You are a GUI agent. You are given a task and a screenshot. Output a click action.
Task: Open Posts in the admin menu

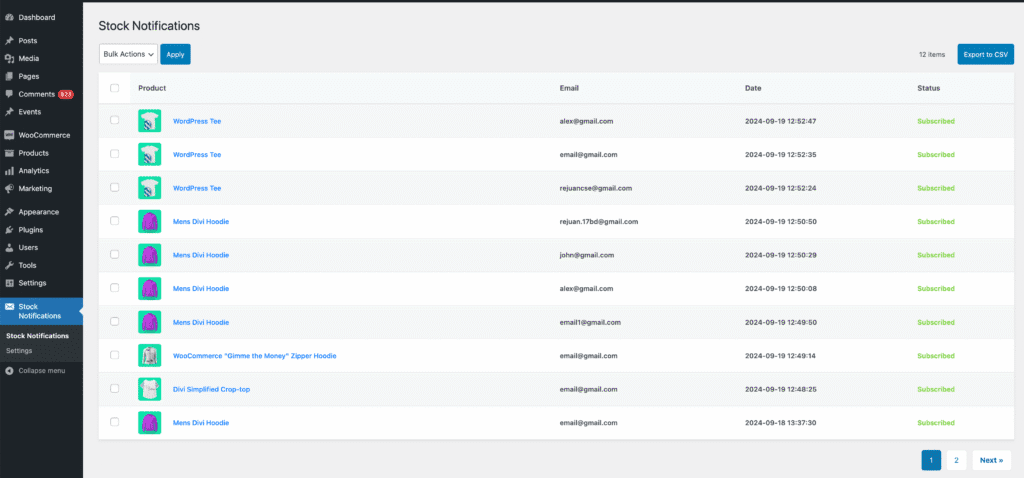27,40
